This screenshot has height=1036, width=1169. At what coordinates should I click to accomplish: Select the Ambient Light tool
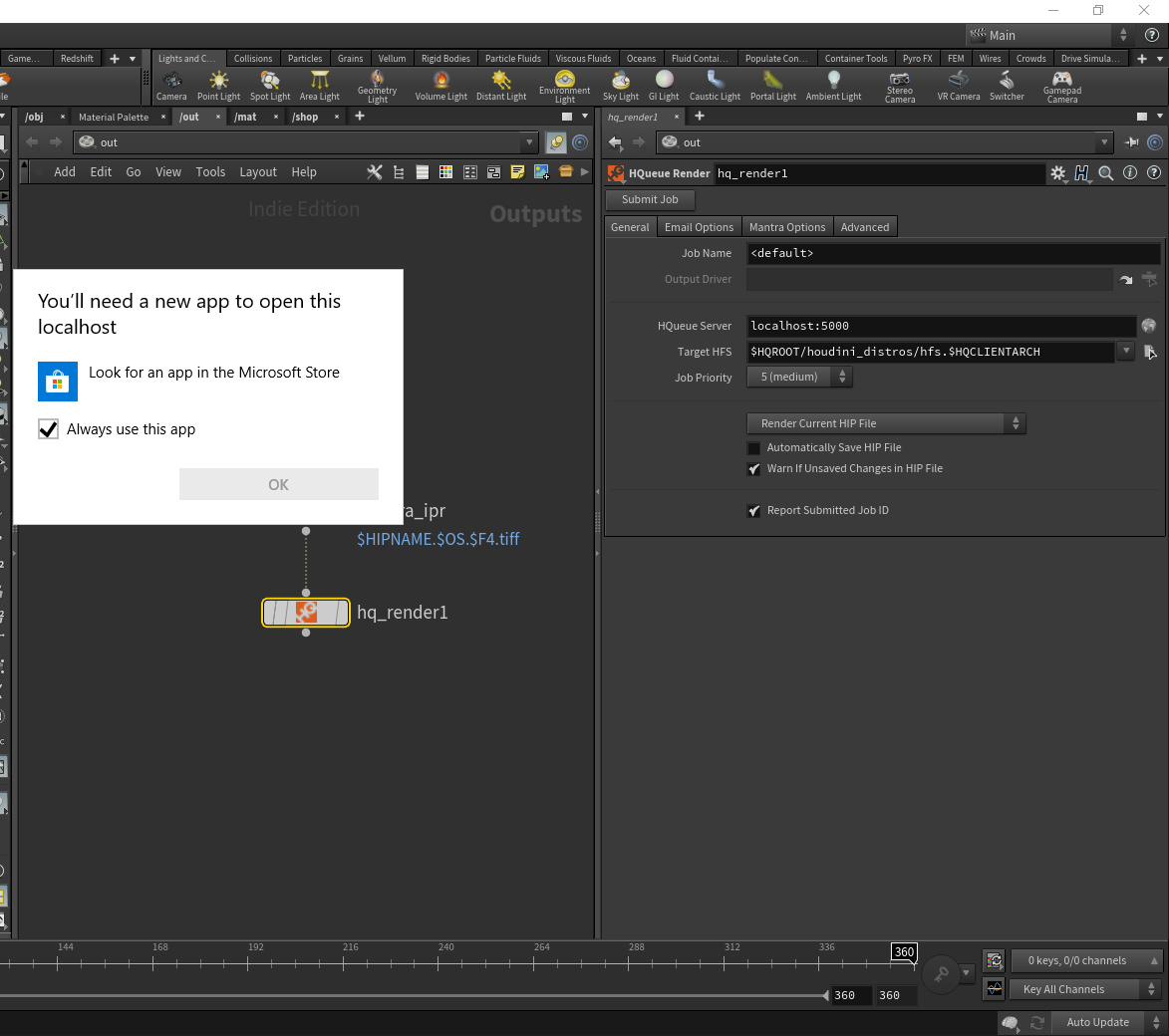point(833,87)
